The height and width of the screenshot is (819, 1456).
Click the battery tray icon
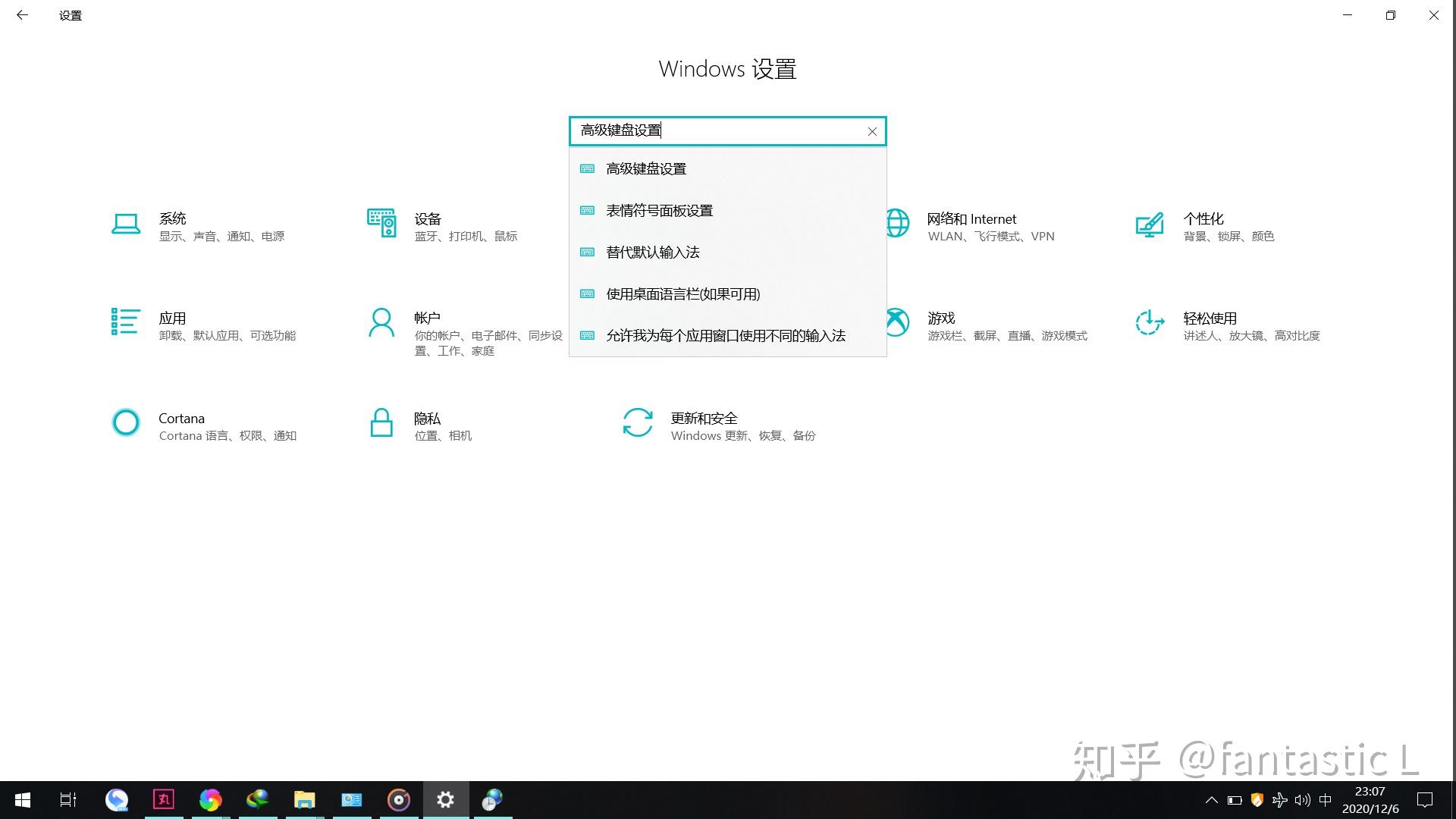pos(1234,800)
